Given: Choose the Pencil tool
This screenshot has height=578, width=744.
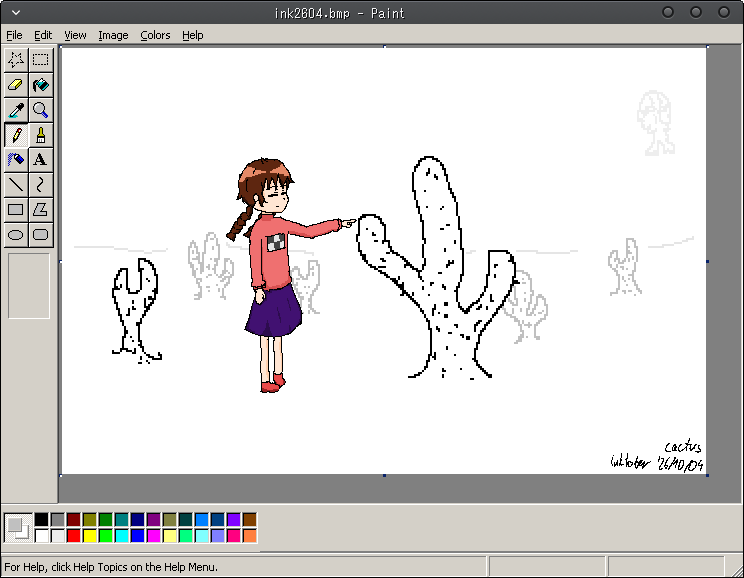Looking at the screenshot, I should coord(16,135).
